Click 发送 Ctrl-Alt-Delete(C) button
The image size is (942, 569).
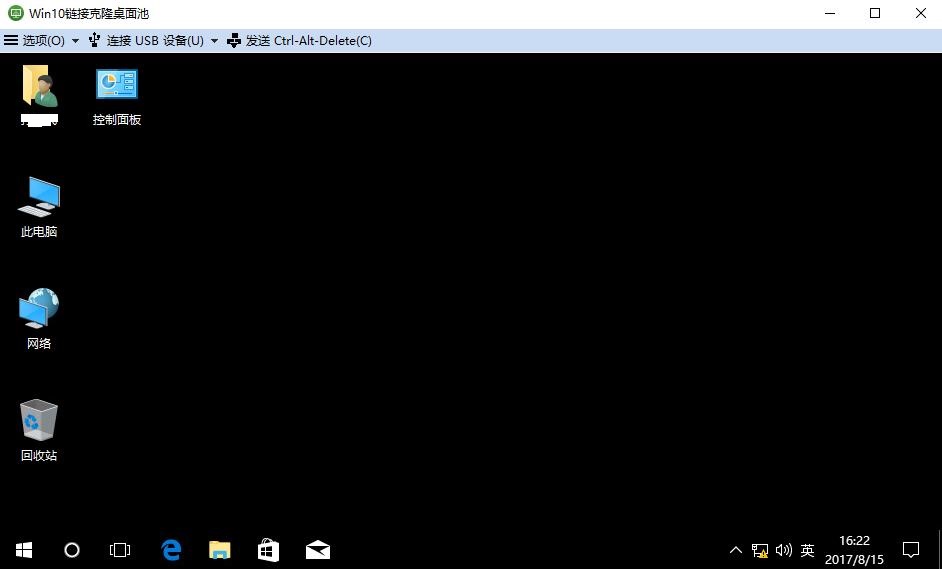(300, 41)
